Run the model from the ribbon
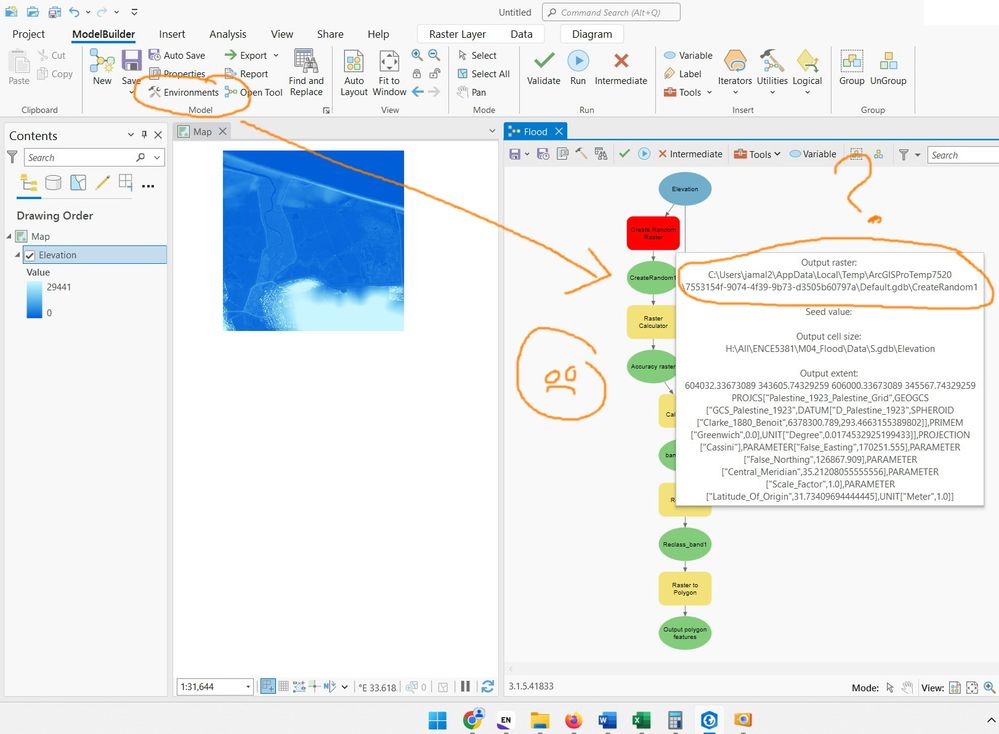This screenshot has width=999, height=734. (578, 67)
